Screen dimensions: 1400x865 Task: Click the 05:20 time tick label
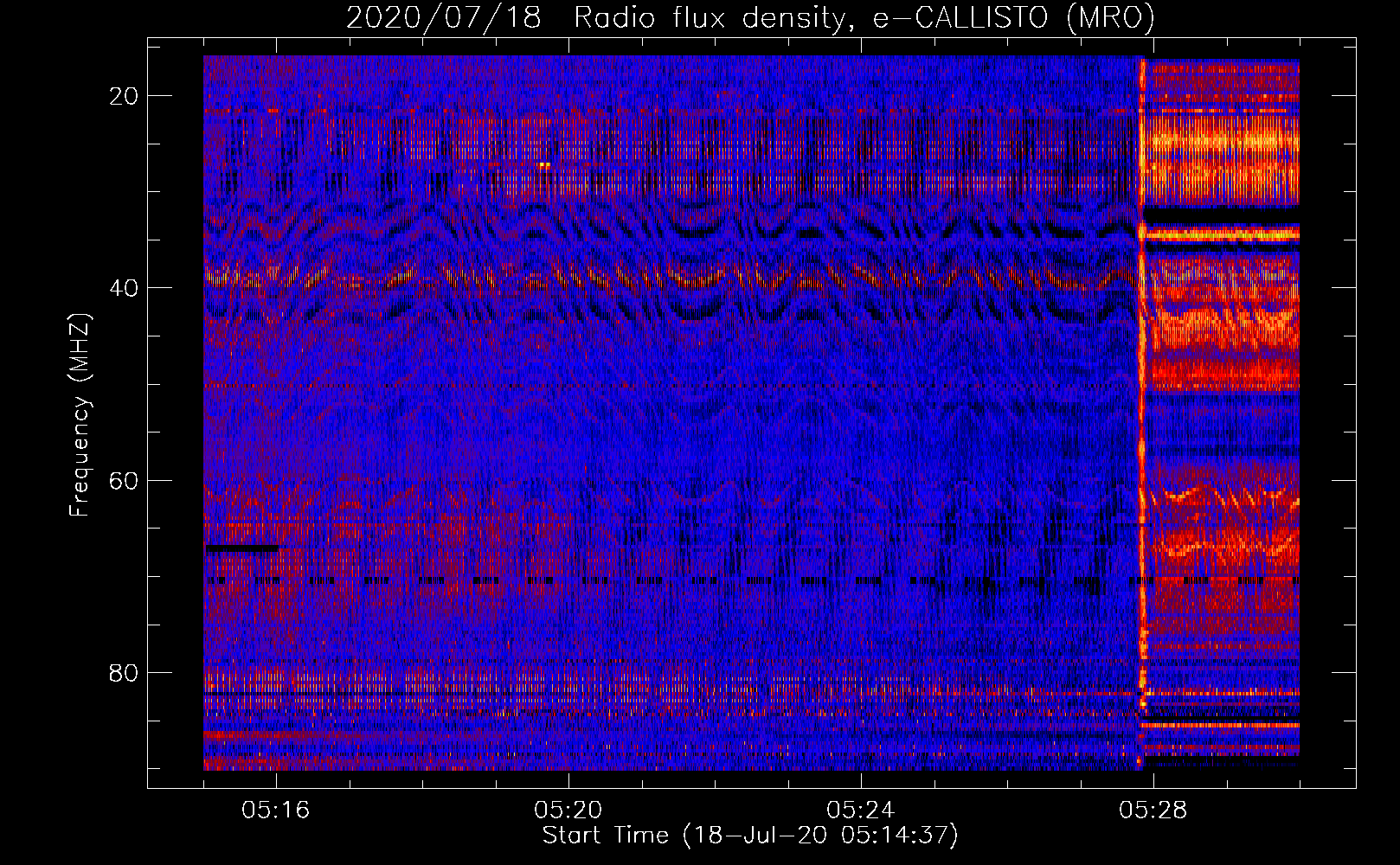(x=568, y=811)
